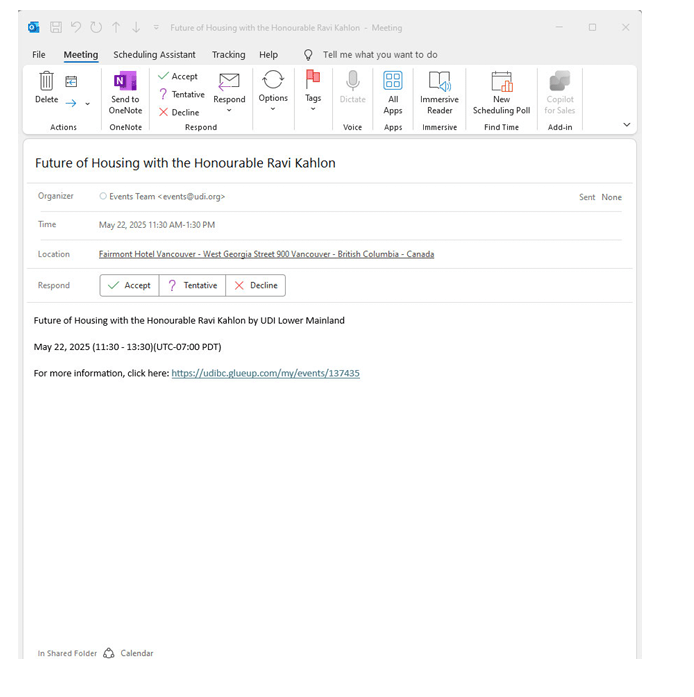Switch to the Scheduling Assistant tab

point(154,55)
